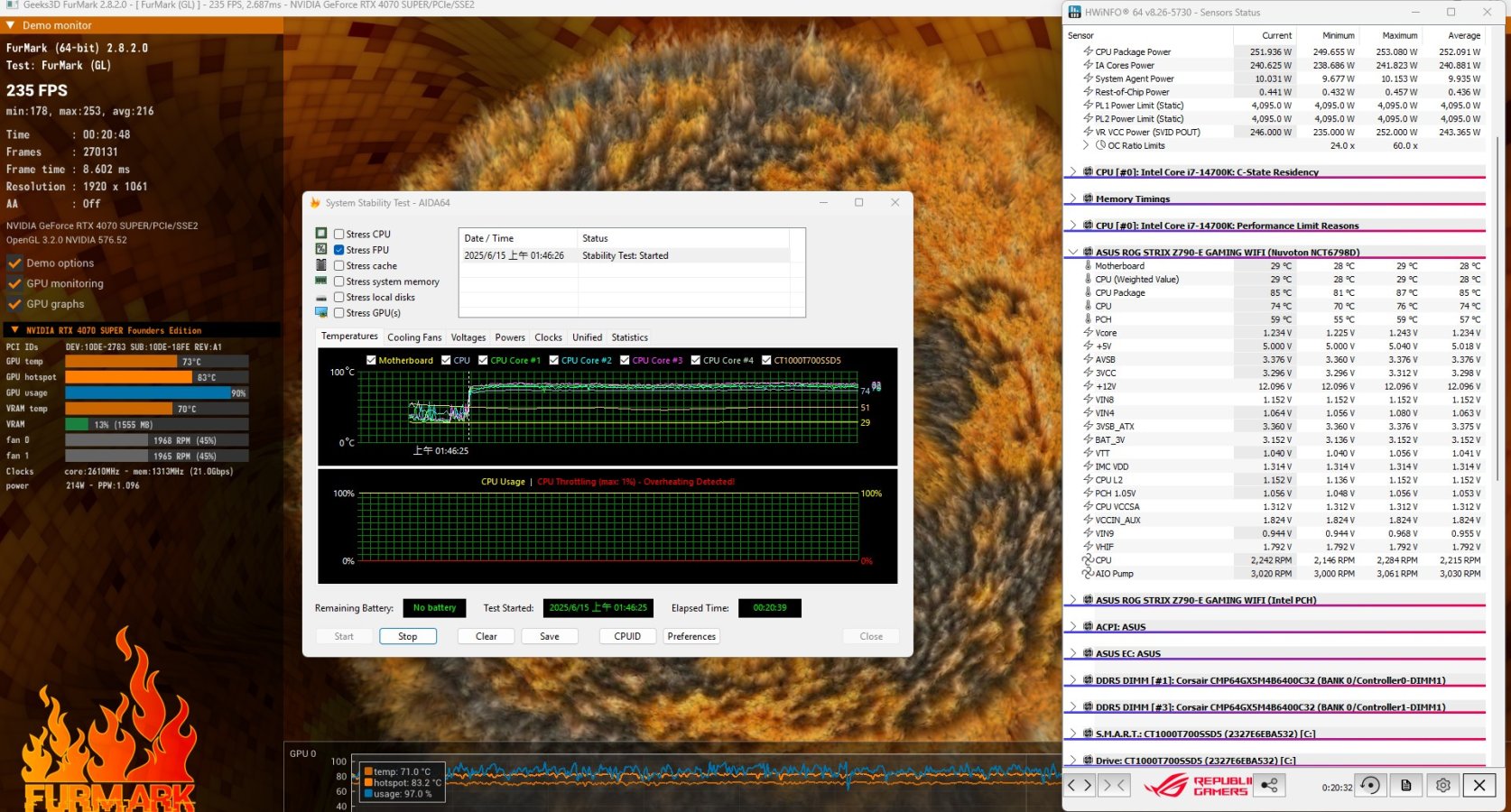Click fan icon of AIO Pump row
This screenshot has height=812, width=1511.
[x=1088, y=573]
